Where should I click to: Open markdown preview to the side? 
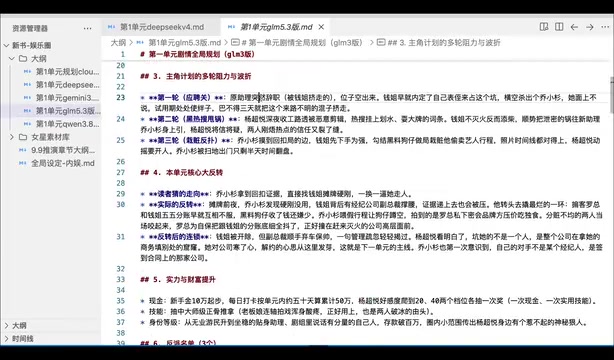(x=544, y=27)
